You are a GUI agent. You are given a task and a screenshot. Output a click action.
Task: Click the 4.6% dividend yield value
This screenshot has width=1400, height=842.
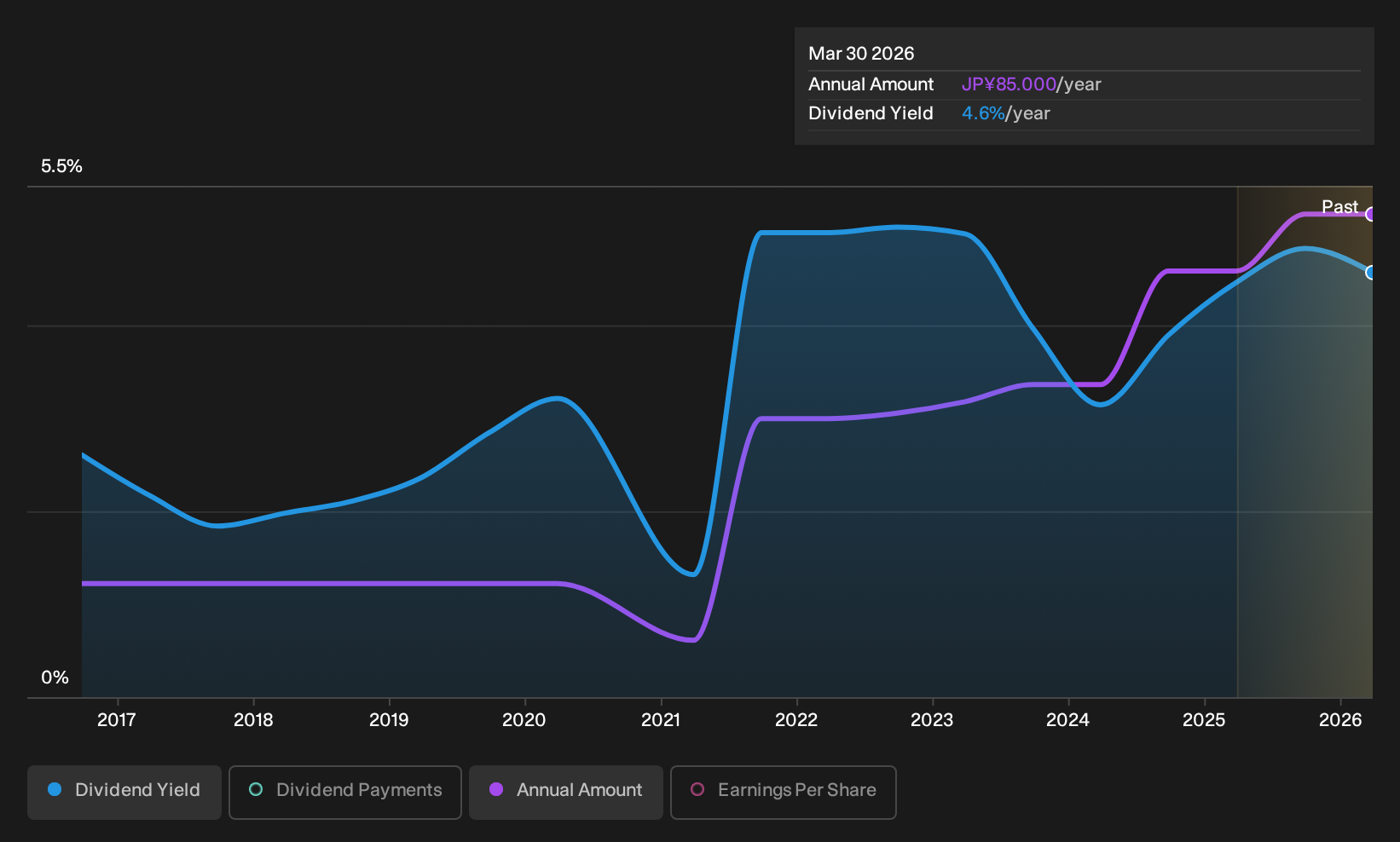pos(983,113)
